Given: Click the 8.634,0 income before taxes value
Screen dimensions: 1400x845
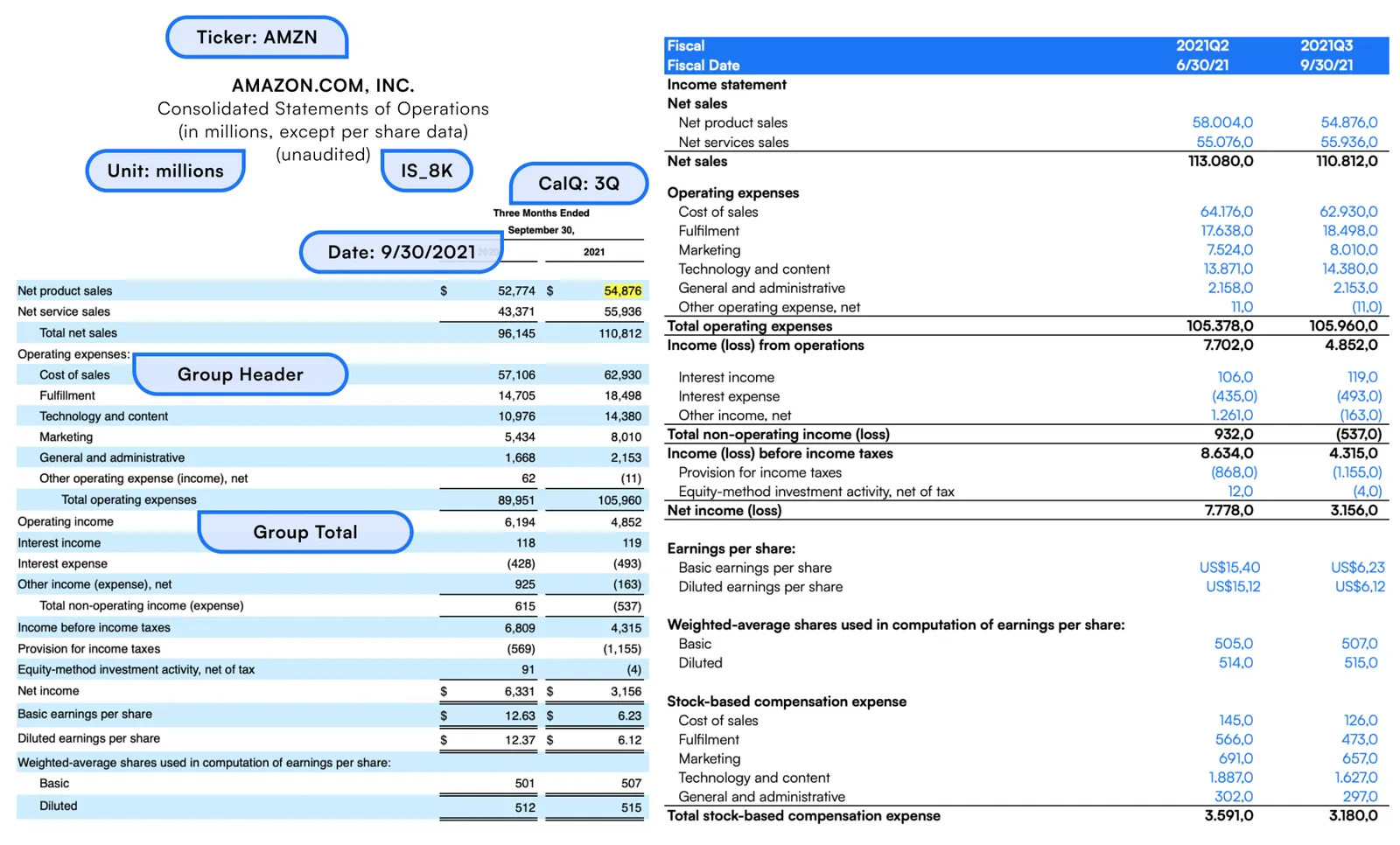Looking at the screenshot, I should (1227, 453).
